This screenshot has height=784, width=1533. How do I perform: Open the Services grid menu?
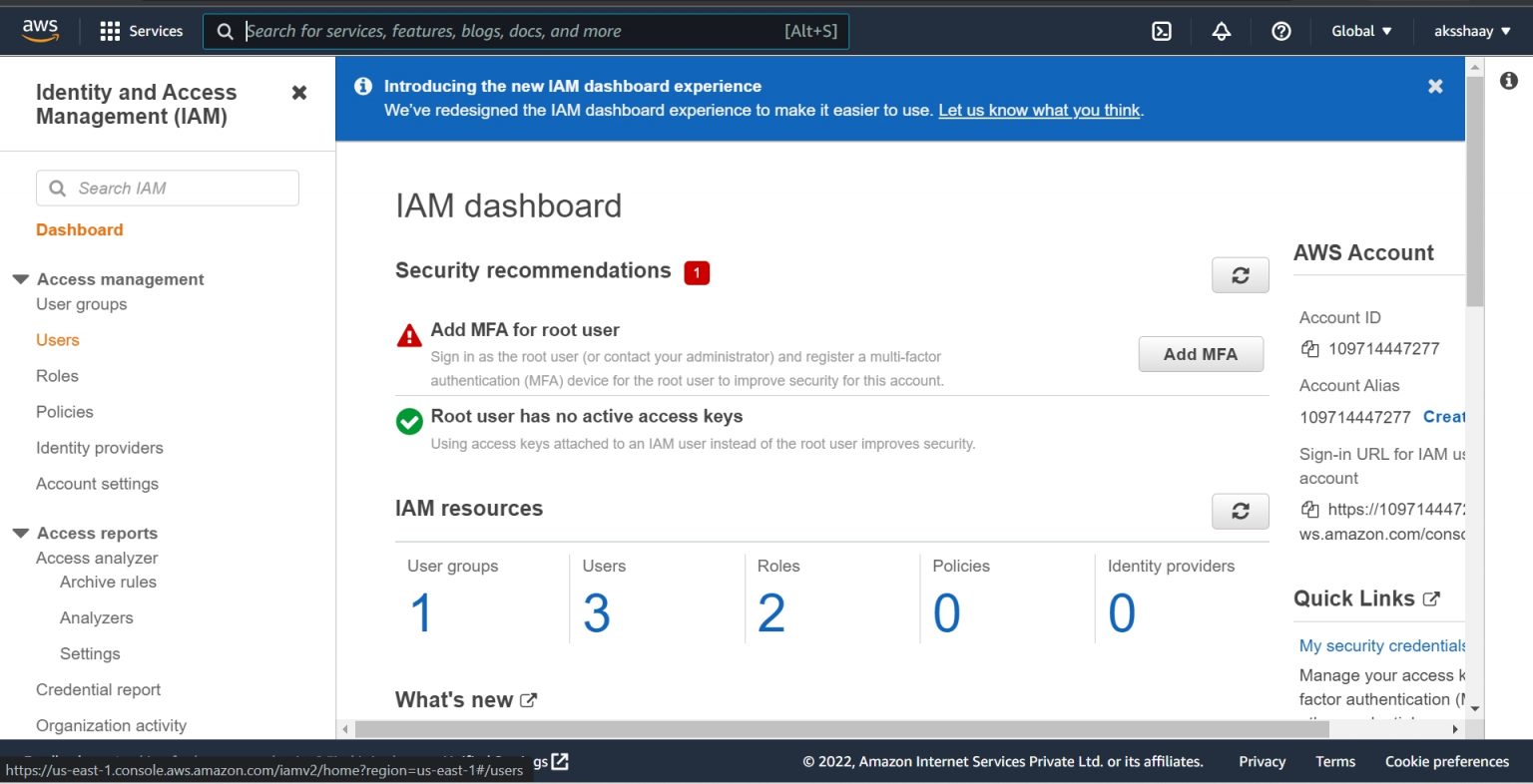(x=142, y=31)
